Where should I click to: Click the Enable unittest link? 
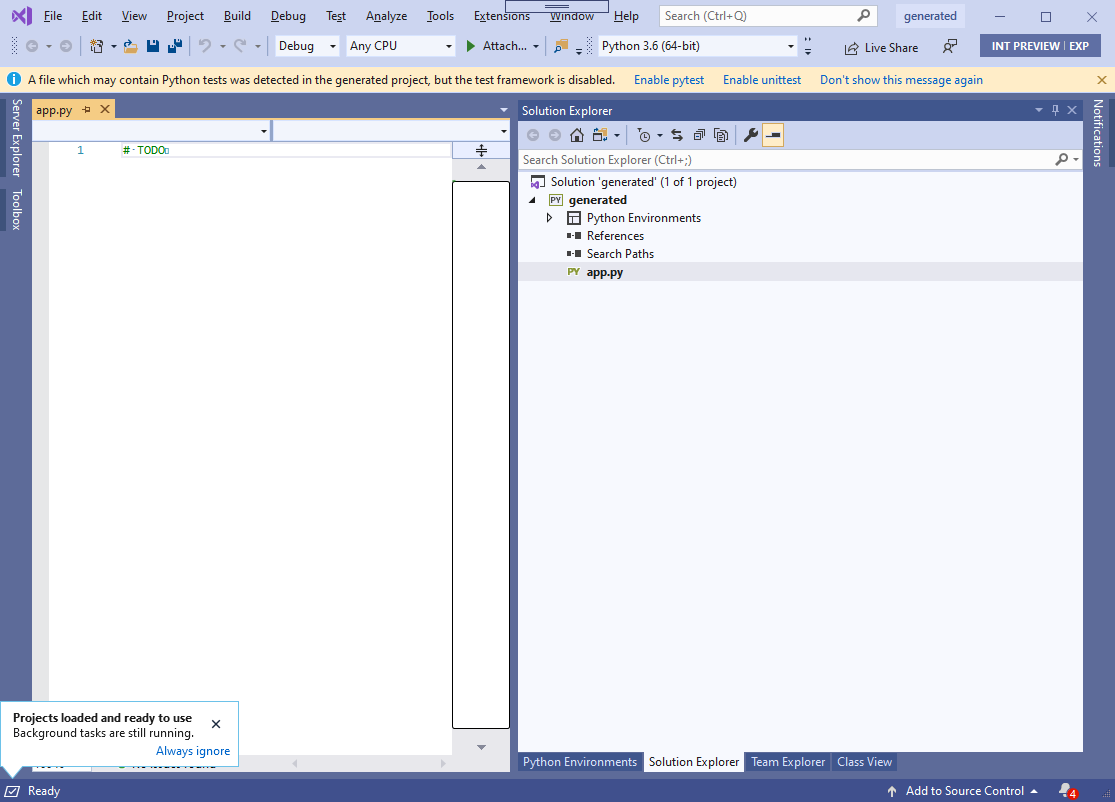coord(762,80)
